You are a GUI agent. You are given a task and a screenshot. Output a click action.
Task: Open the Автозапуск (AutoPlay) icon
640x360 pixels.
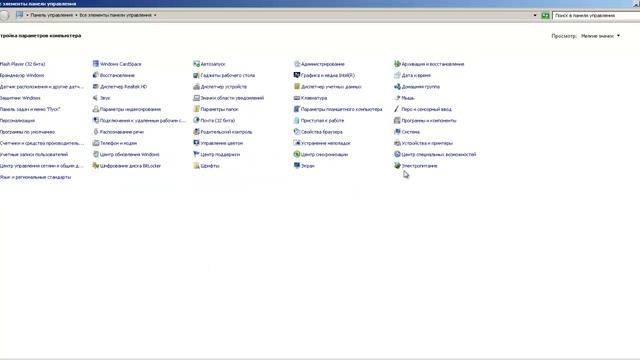click(x=196, y=64)
